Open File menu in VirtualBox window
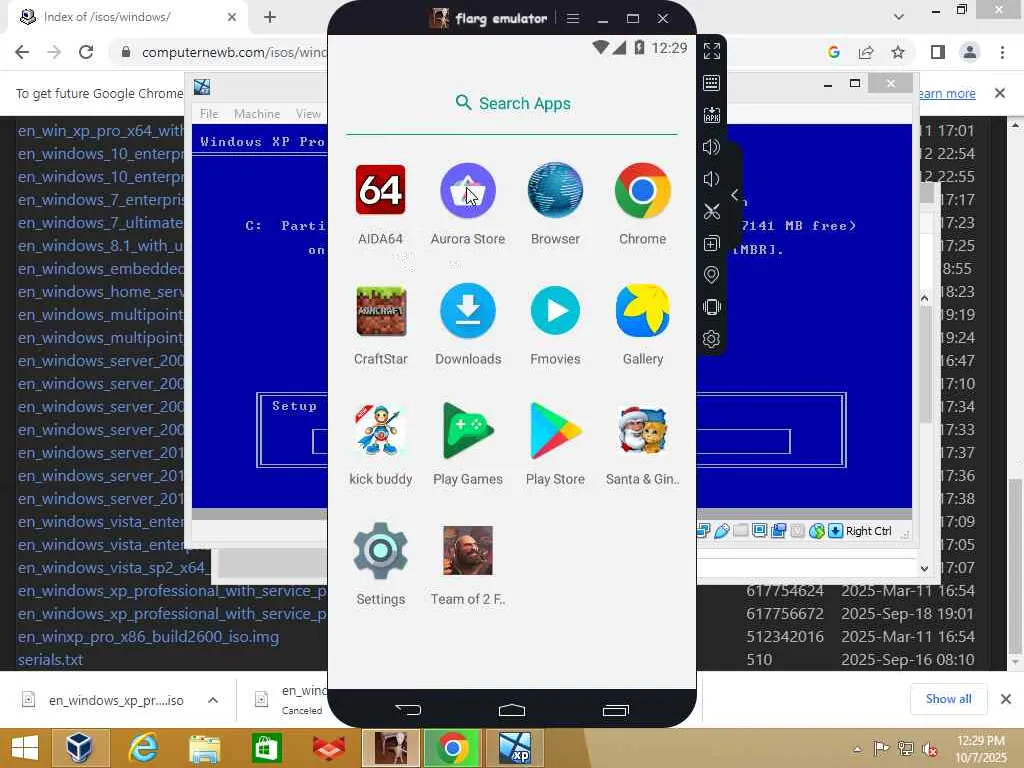This screenshot has height=768, width=1024. click(209, 114)
